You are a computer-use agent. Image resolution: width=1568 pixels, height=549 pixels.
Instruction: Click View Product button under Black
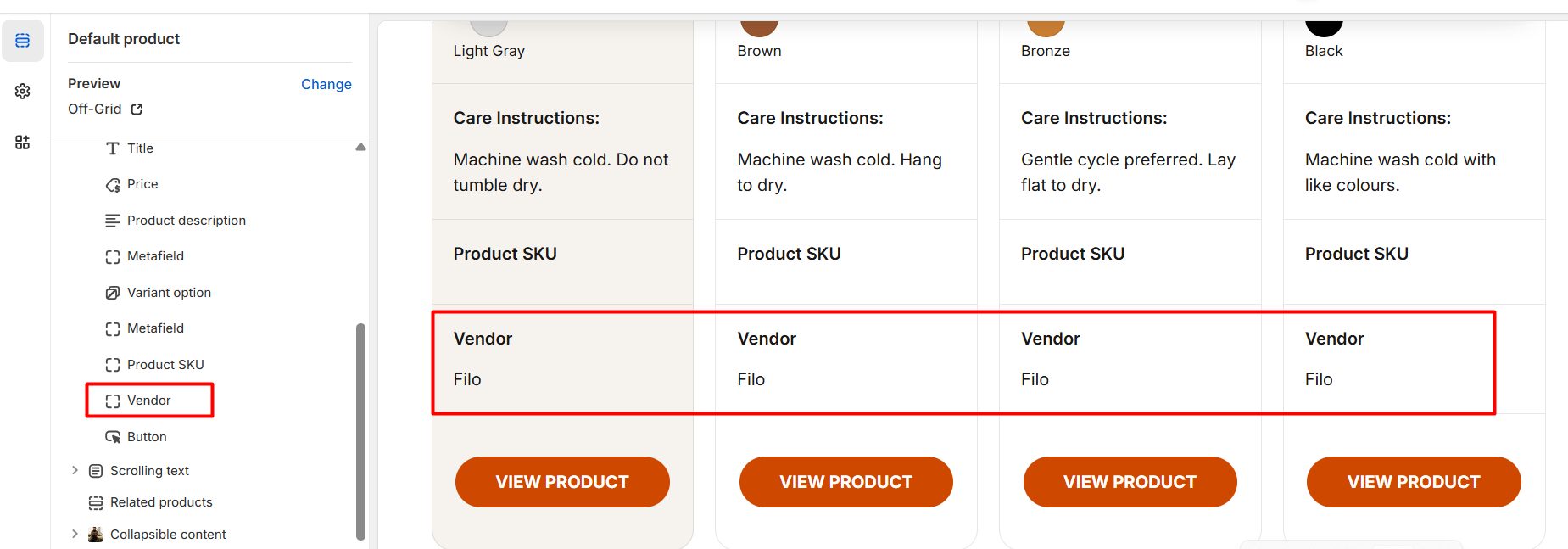[1414, 482]
